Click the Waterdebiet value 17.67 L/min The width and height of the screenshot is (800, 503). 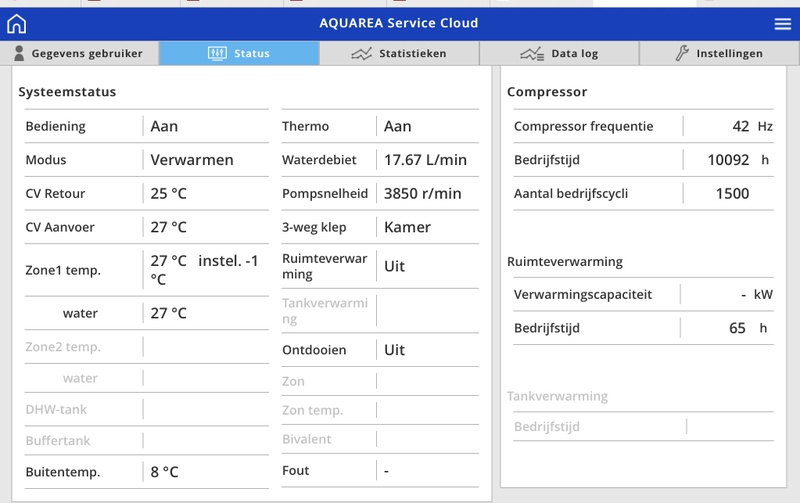click(425, 160)
